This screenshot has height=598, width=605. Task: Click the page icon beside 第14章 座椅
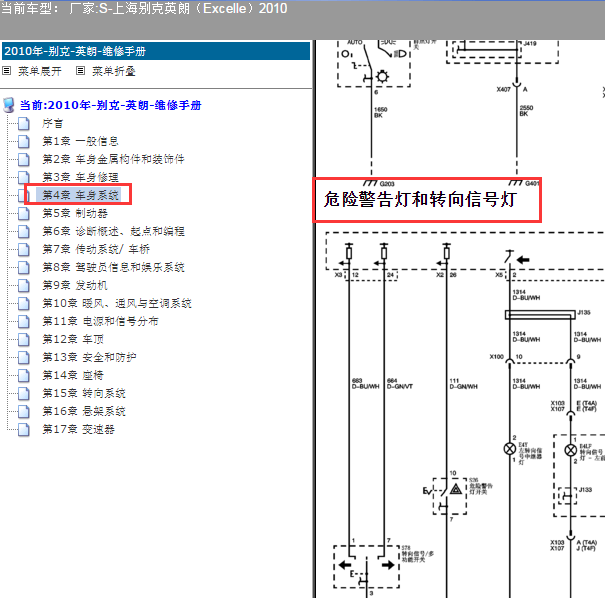click(24, 375)
